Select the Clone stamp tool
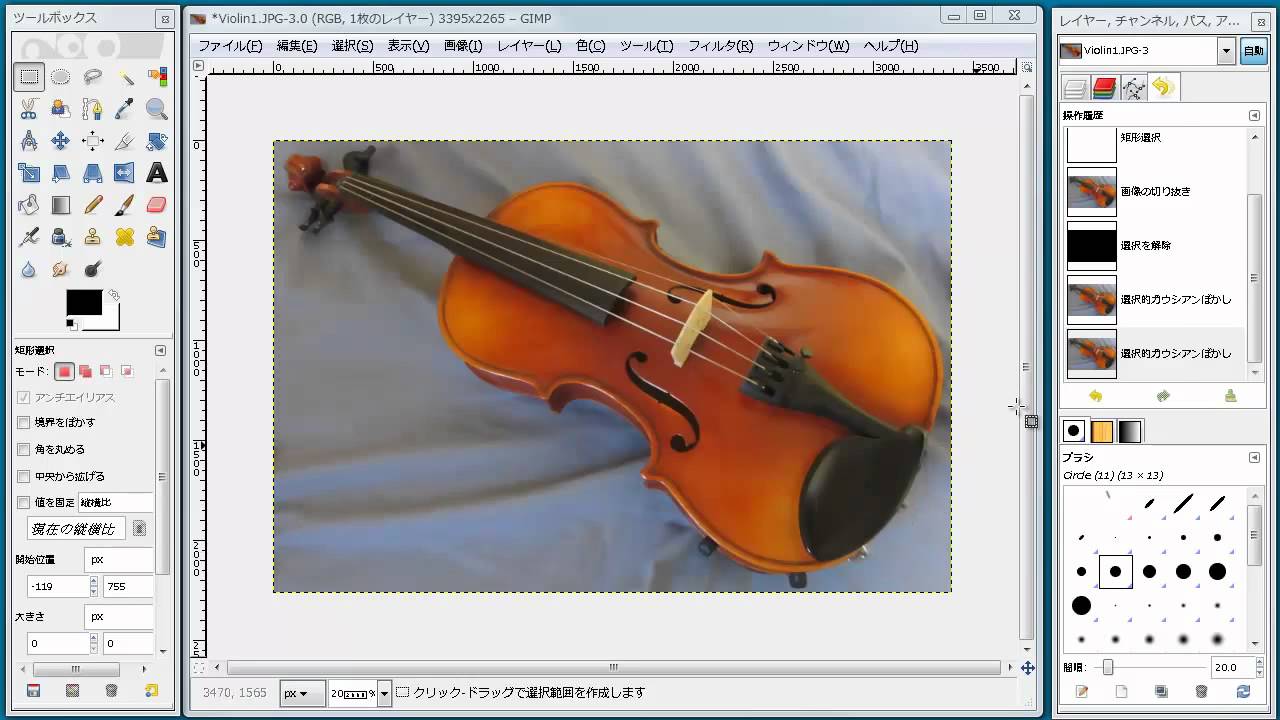Screen dimensions: 1280x720 point(93,237)
